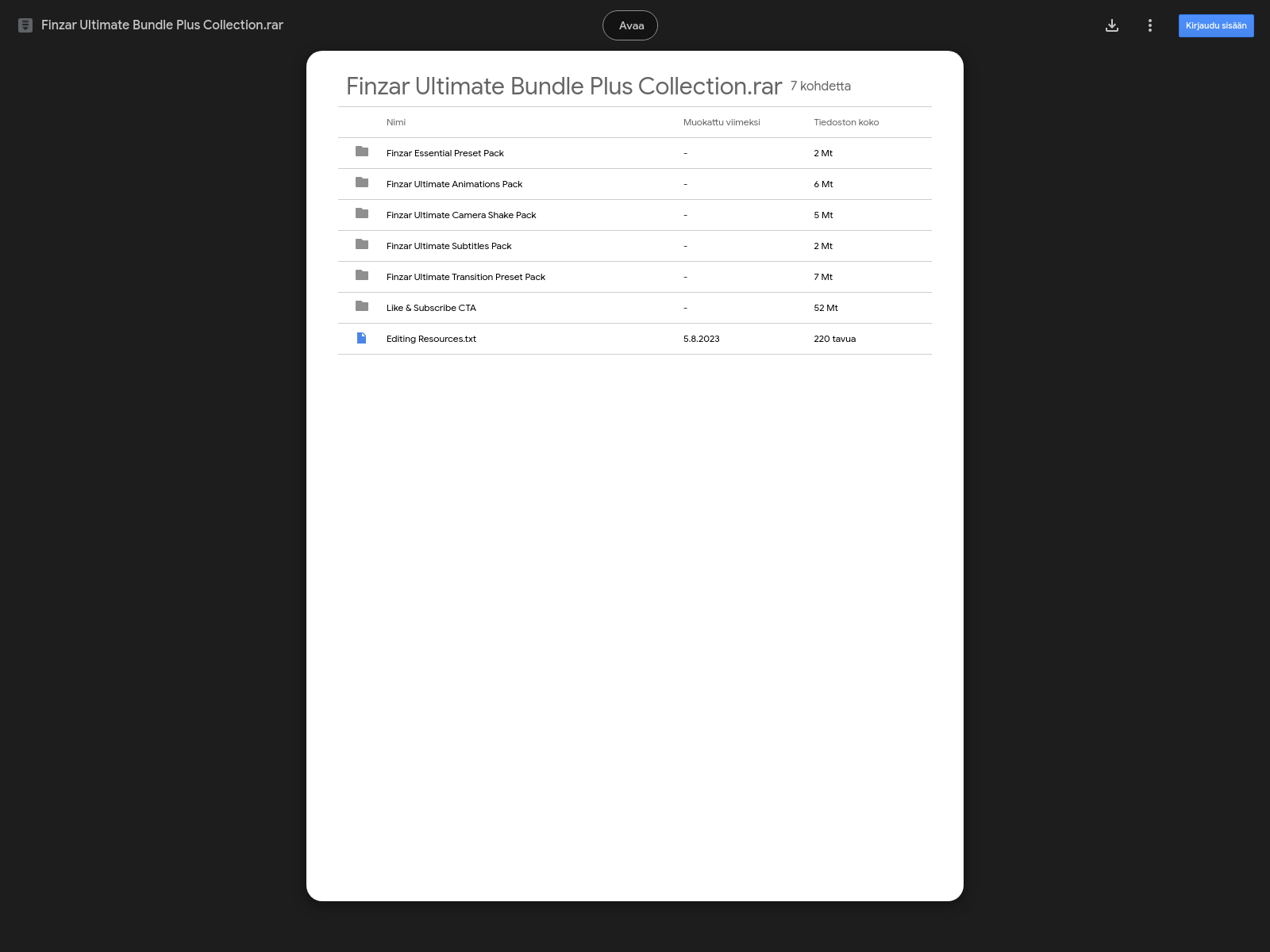Viewport: 1270px width, 952px height.
Task: Open the three-dot more actions menu
Action: (x=1150, y=25)
